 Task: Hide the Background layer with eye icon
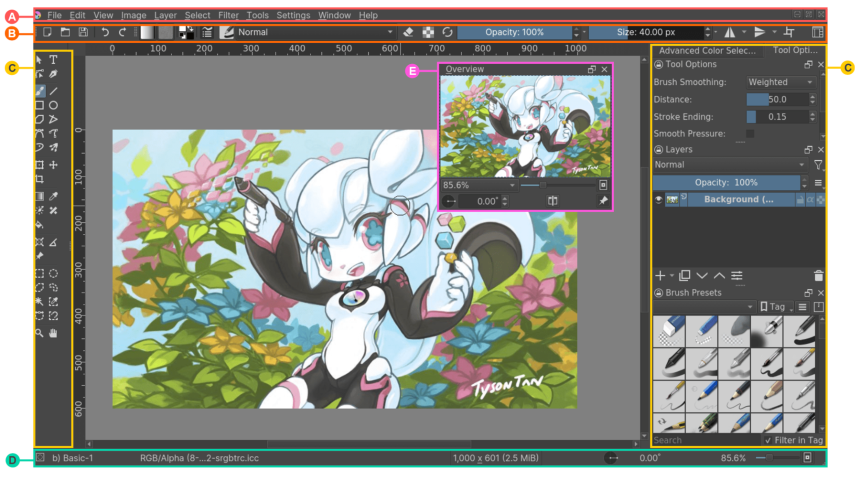pyautogui.click(x=658, y=200)
